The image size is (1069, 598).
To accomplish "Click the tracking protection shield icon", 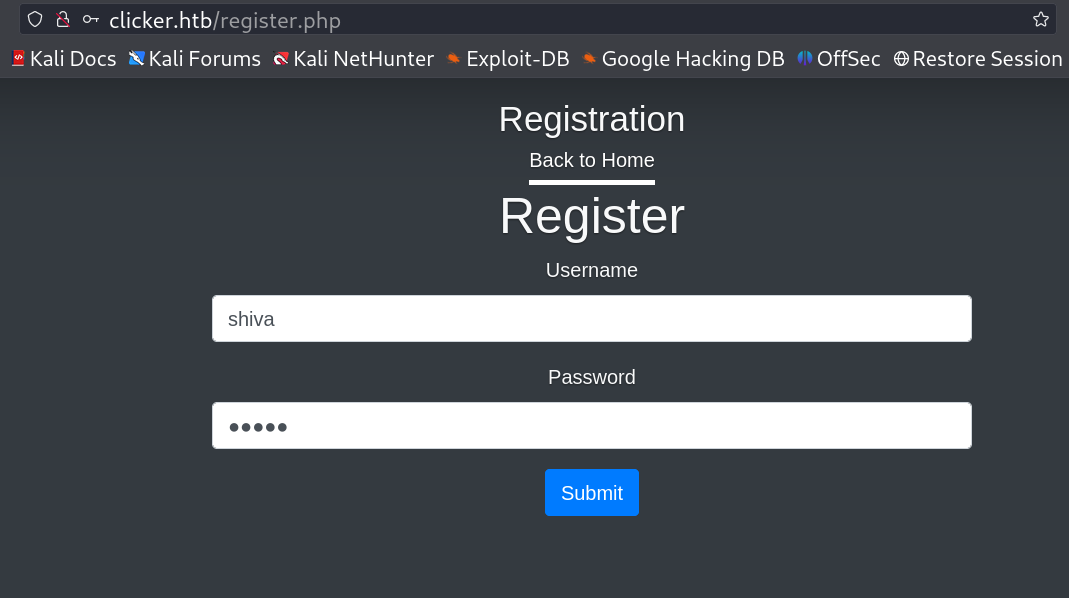I will (x=35, y=19).
